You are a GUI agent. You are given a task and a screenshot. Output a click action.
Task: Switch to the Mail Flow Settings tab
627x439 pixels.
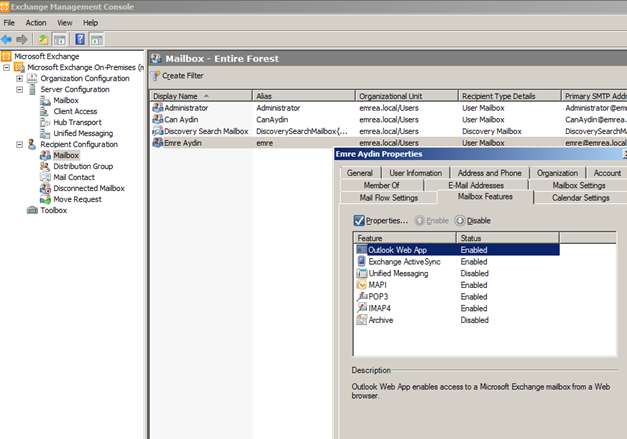pos(389,198)
